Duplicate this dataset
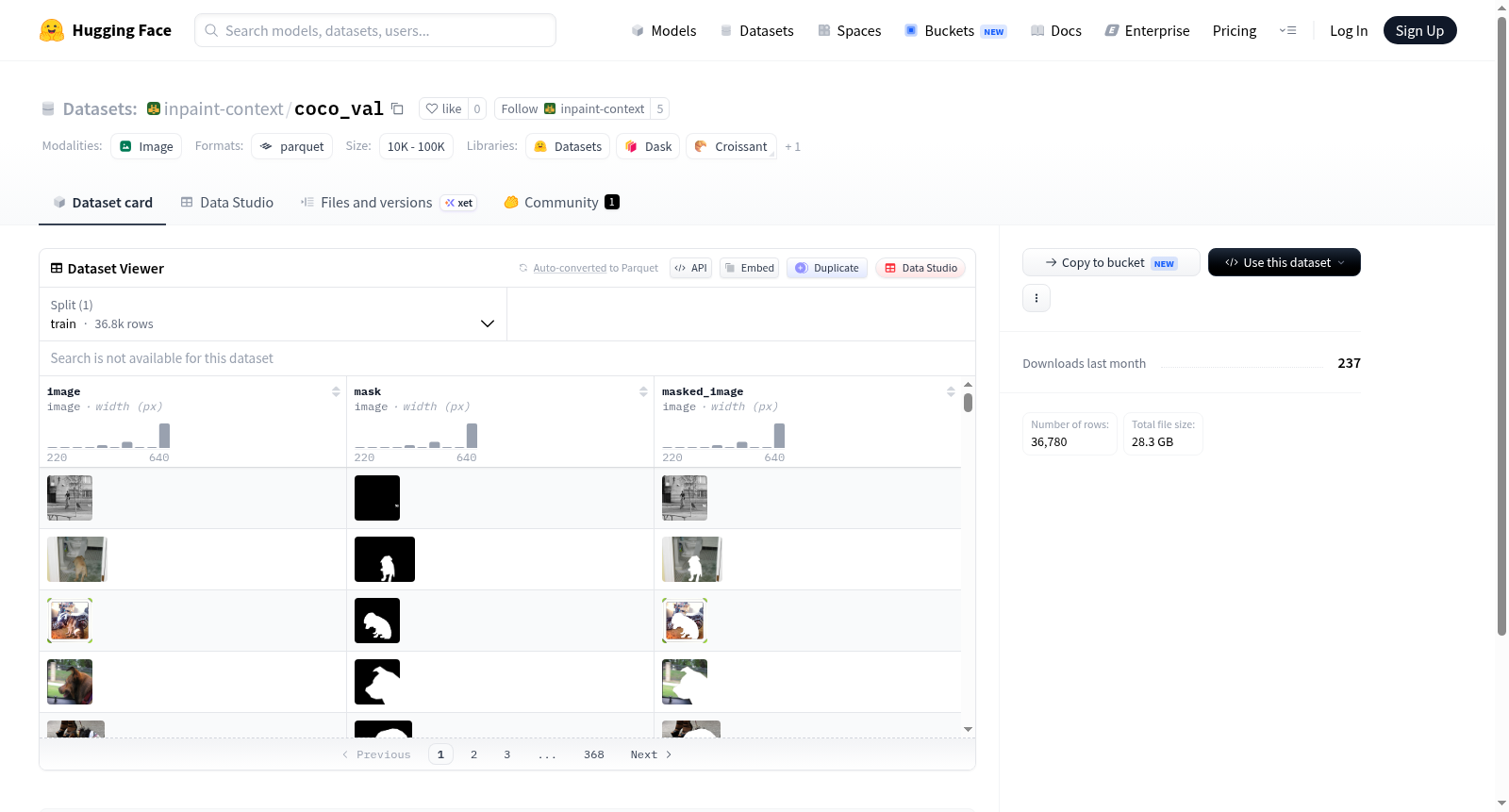Screen dimensions: 1509x812 click(x=827, y=268)
